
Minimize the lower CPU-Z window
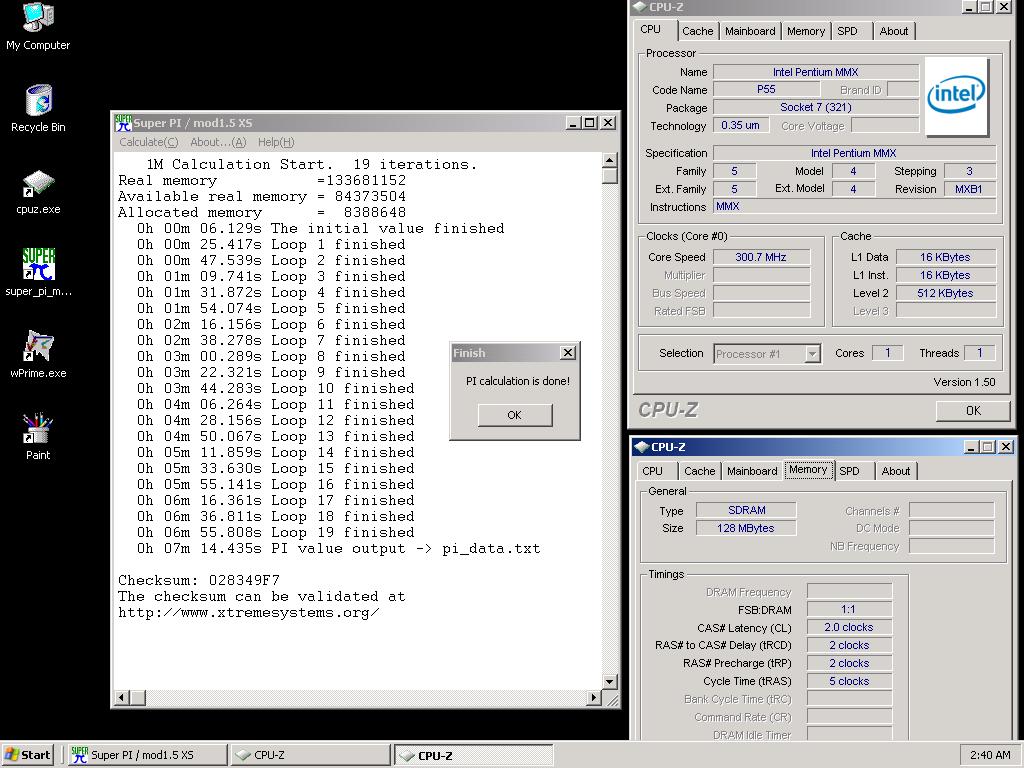[971, 447]
